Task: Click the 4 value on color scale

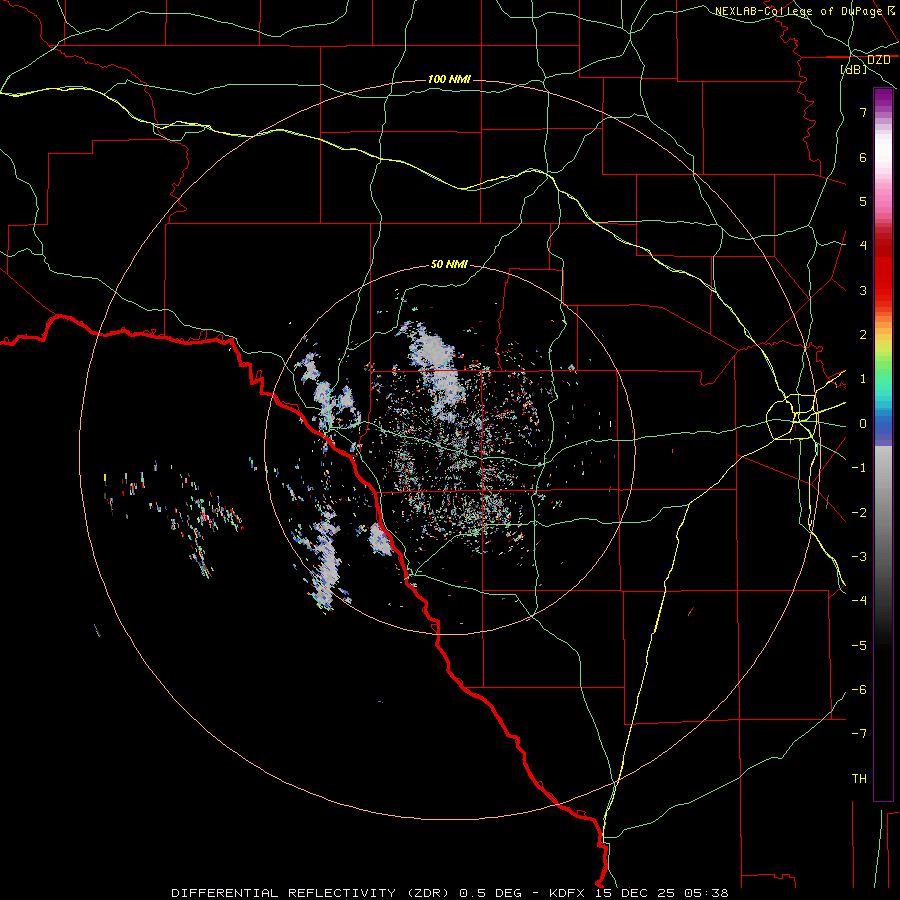Action: coord(863,245)
